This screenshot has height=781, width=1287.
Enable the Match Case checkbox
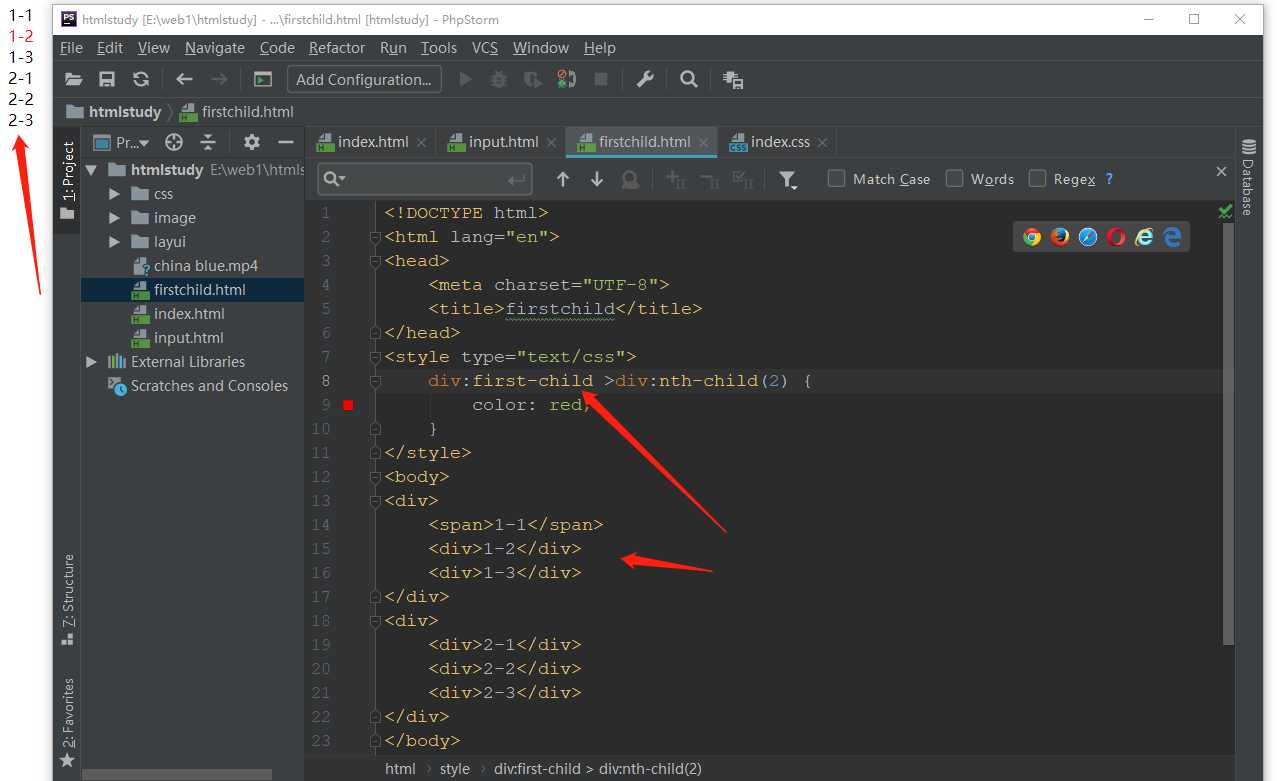(836, 179)
